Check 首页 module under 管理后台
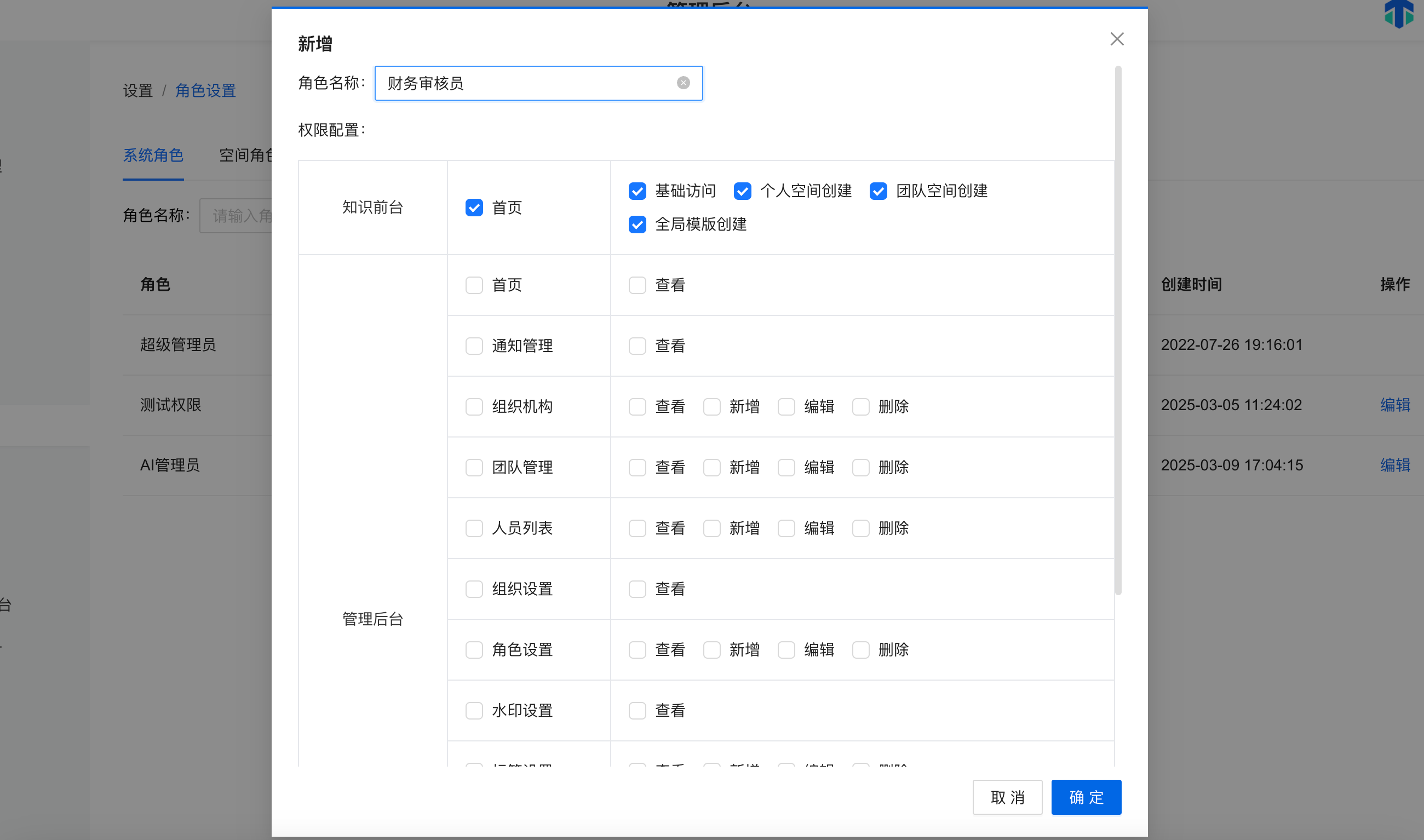The image size is (1424, 840). 474,285
